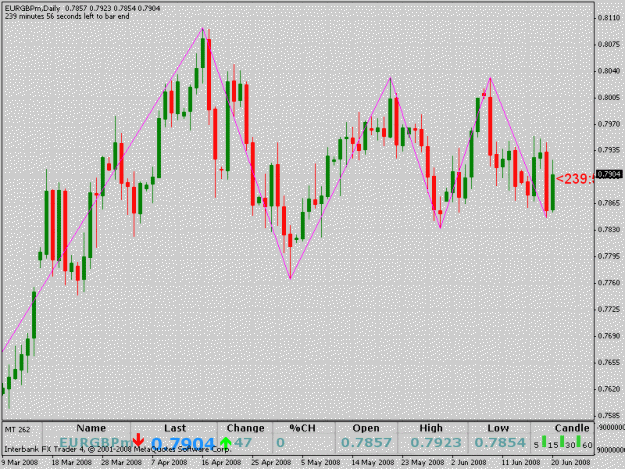Screen dimensions: 625x469
Task: Click the Low value 0.7854
Action: 500,443
